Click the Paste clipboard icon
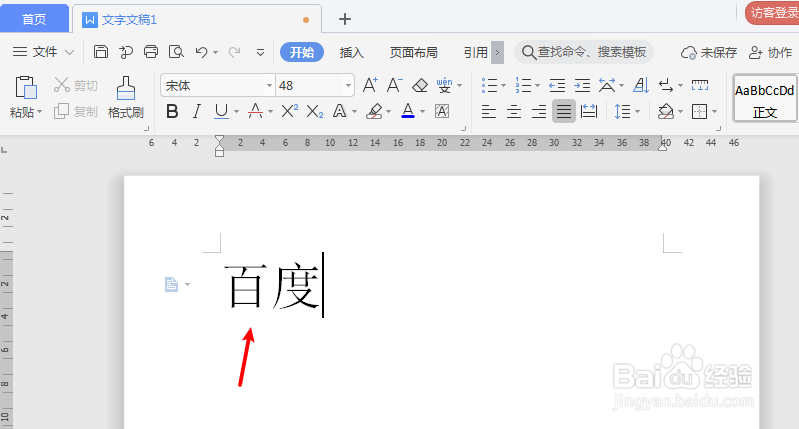 (25, 88)
